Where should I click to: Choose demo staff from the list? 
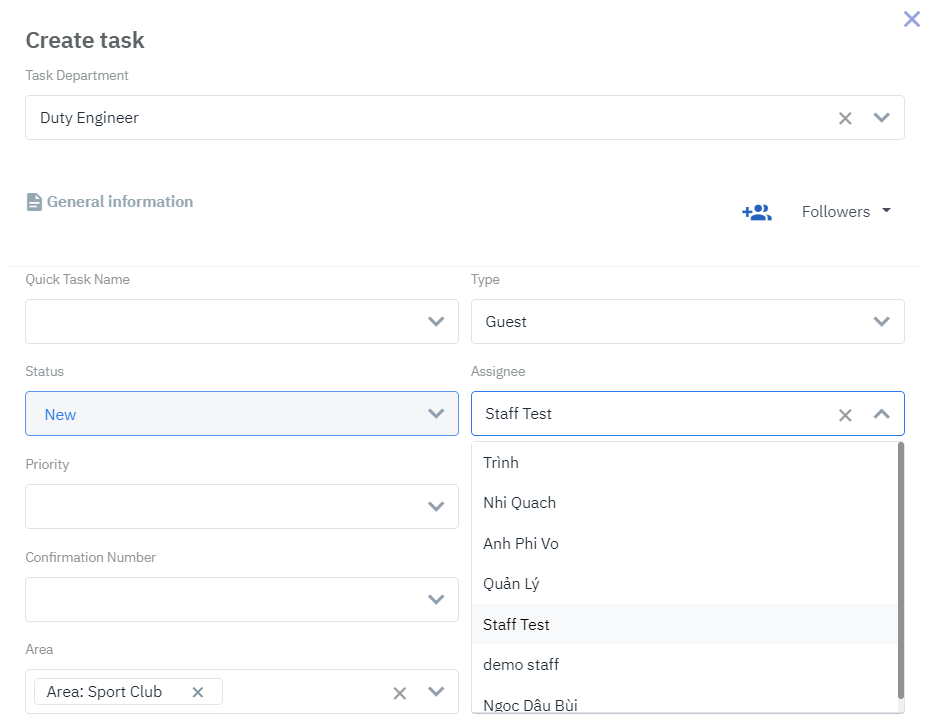point(520,665)
